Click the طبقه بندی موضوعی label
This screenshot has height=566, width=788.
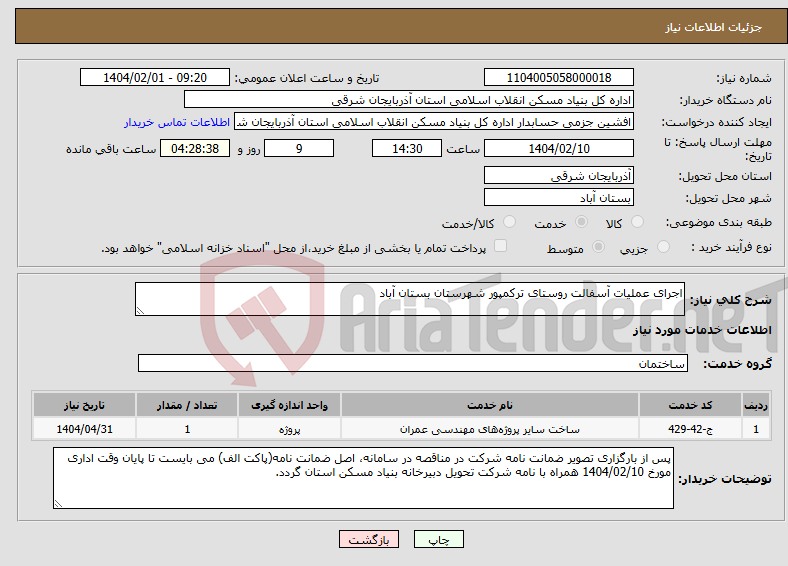coord(719,222)
